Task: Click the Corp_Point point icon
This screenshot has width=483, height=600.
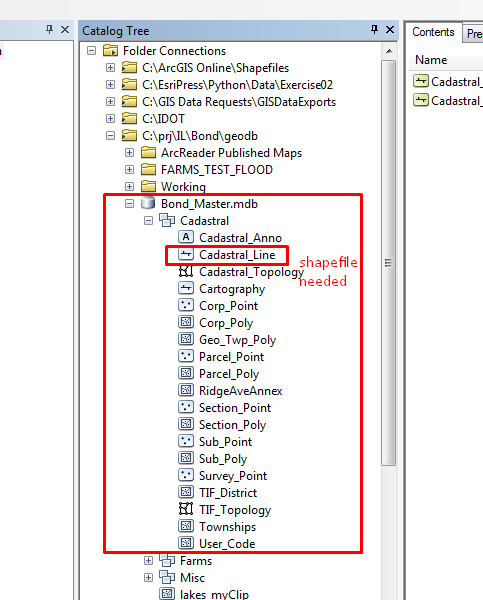Action: 186,305
